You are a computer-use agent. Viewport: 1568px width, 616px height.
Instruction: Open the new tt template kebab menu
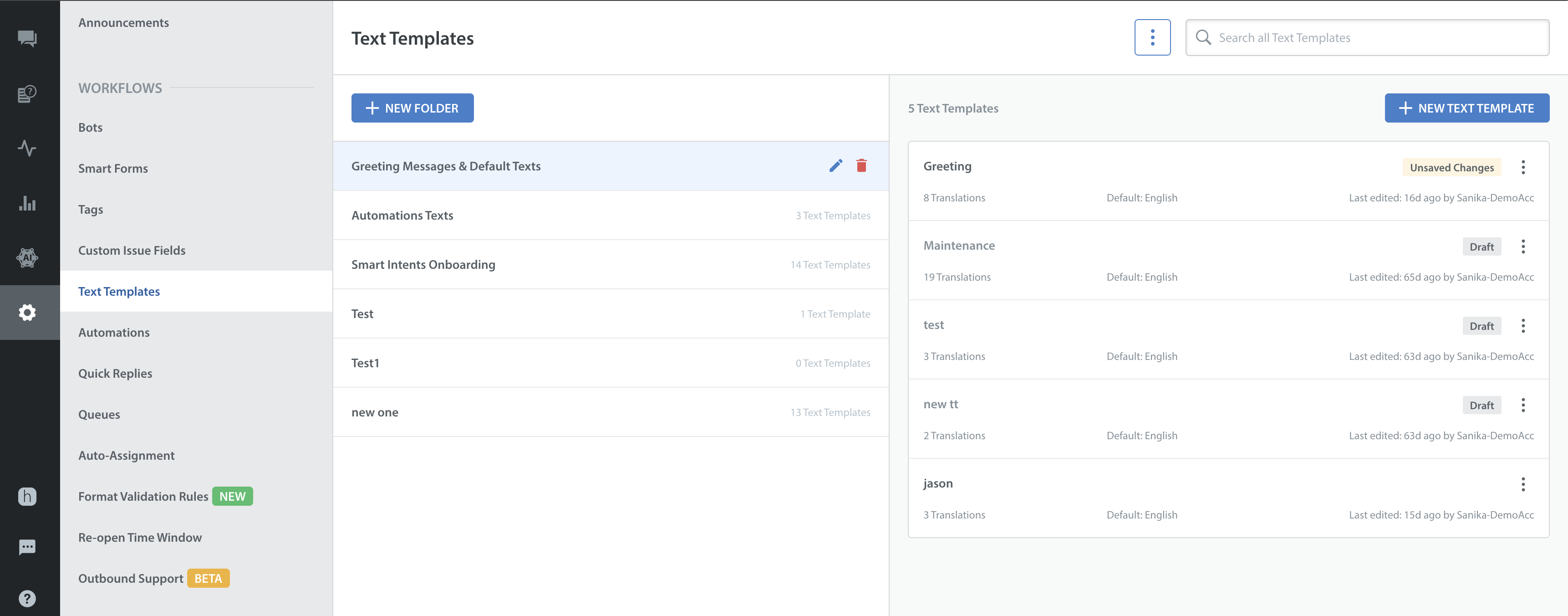pyautogui.click(x=1523, y=405)
